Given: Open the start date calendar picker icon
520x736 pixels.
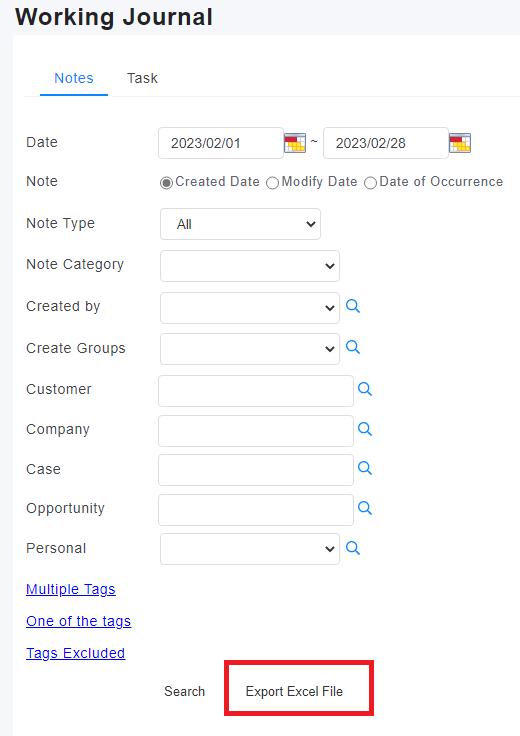Looking at the screenshot, I should pos(295,143).
